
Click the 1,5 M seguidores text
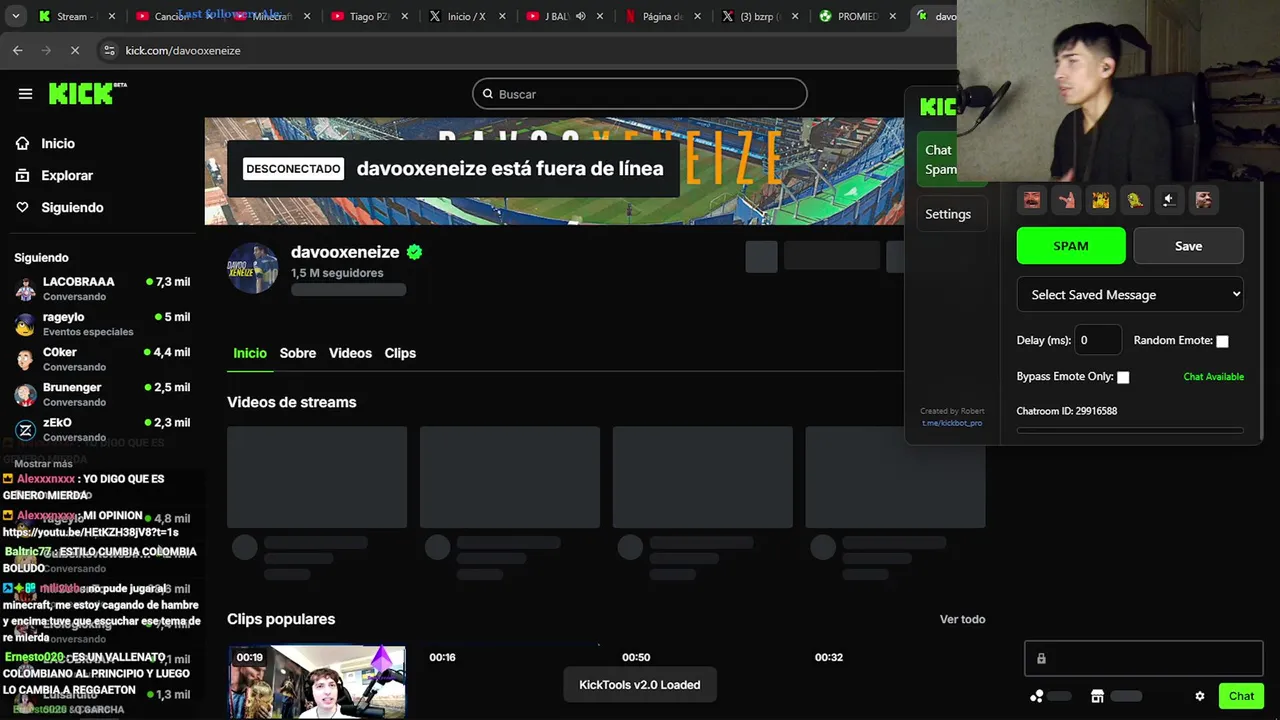pos(337,273)
